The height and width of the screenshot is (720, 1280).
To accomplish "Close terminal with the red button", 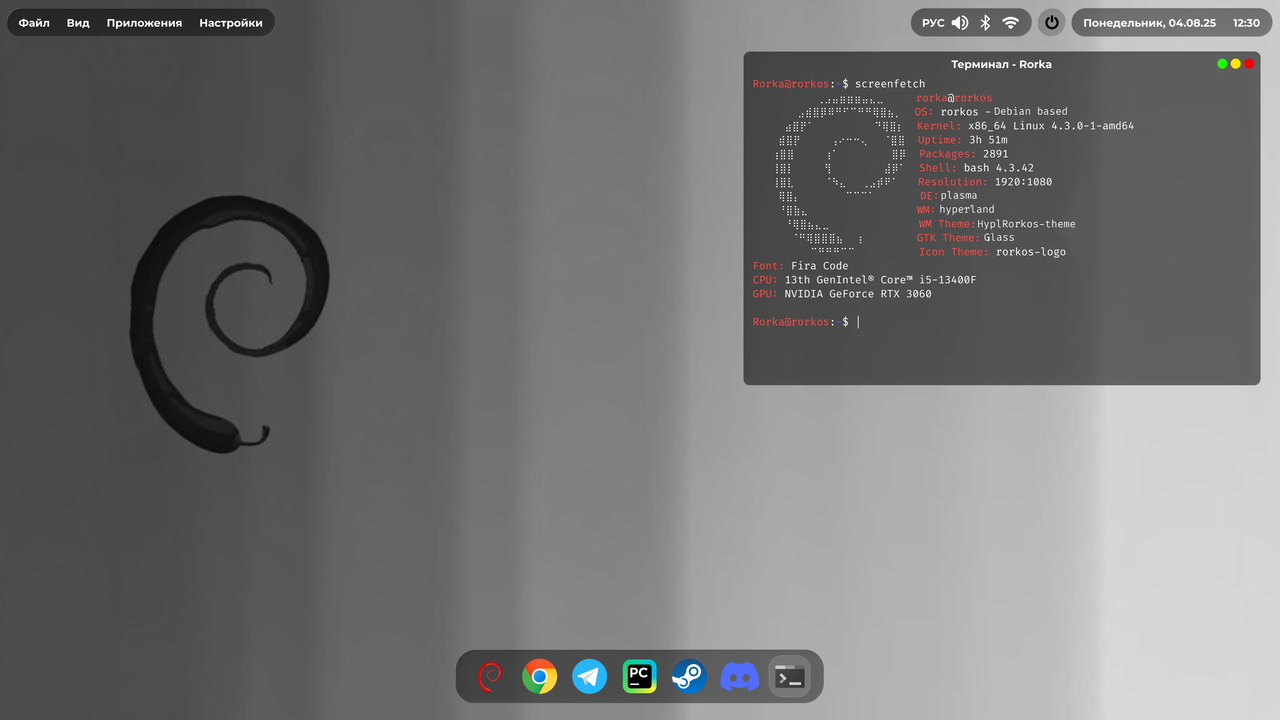I will pyautogui.click(x=1249, y=64).
